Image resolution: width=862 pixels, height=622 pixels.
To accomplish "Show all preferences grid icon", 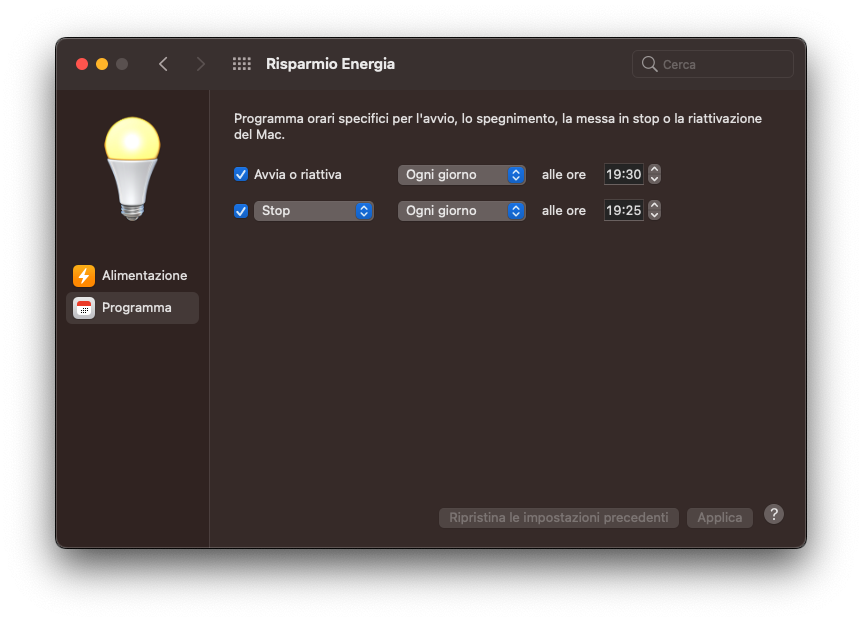I will [242, 64].
